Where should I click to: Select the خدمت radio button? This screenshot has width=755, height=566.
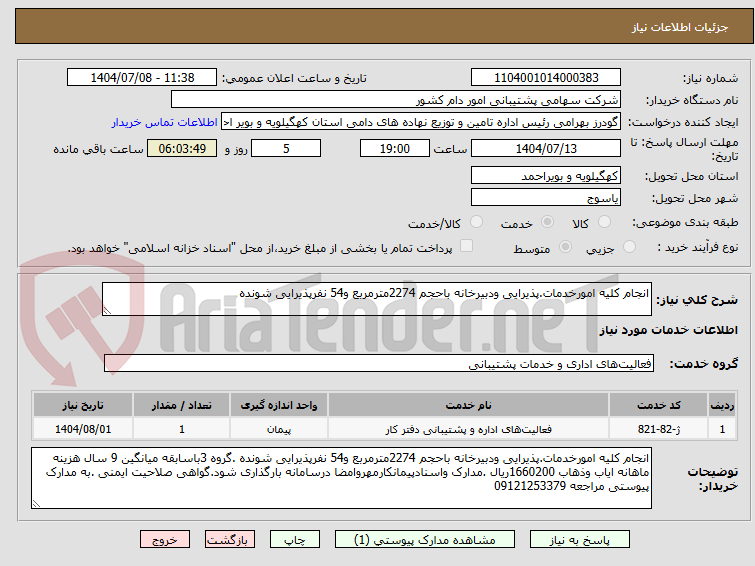547,222
